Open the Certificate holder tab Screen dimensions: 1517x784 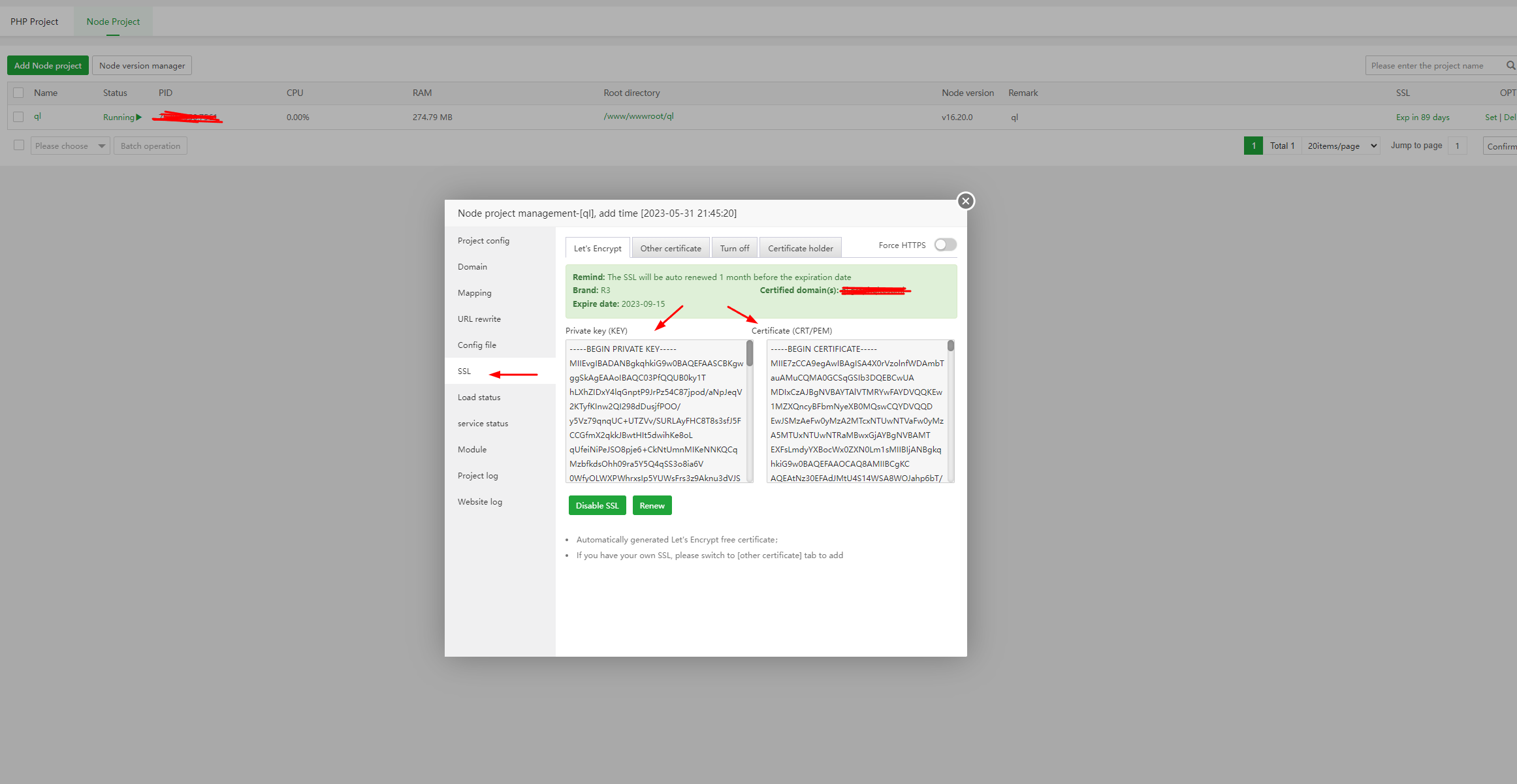coord(800,248)
